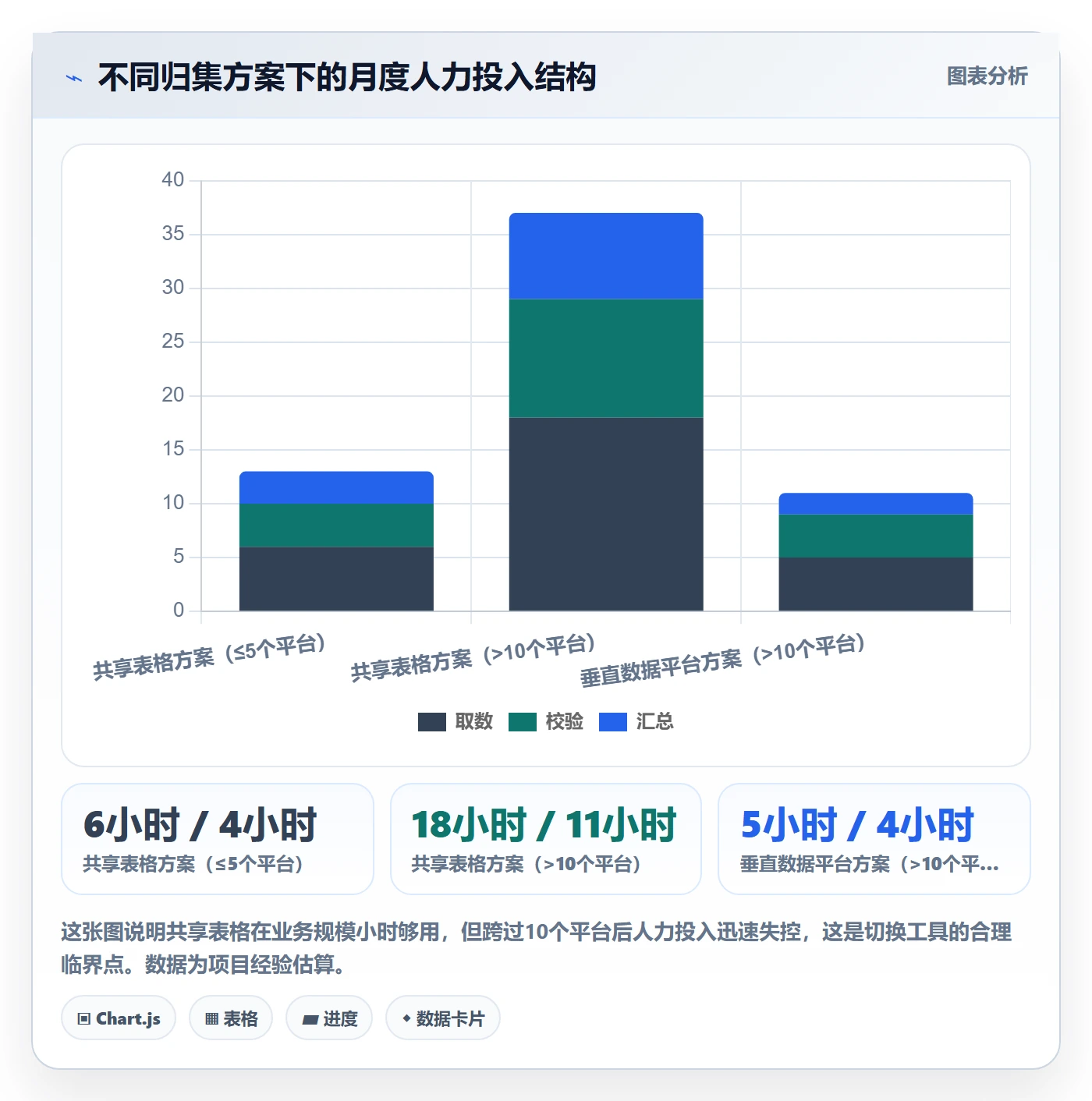Toggle the 校验 legend color swatch

[x=523, y=722]
